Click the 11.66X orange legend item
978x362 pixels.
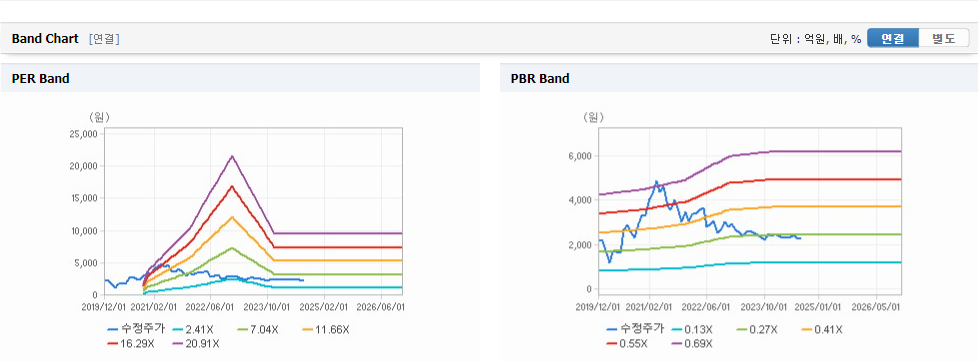pos(326,329)
